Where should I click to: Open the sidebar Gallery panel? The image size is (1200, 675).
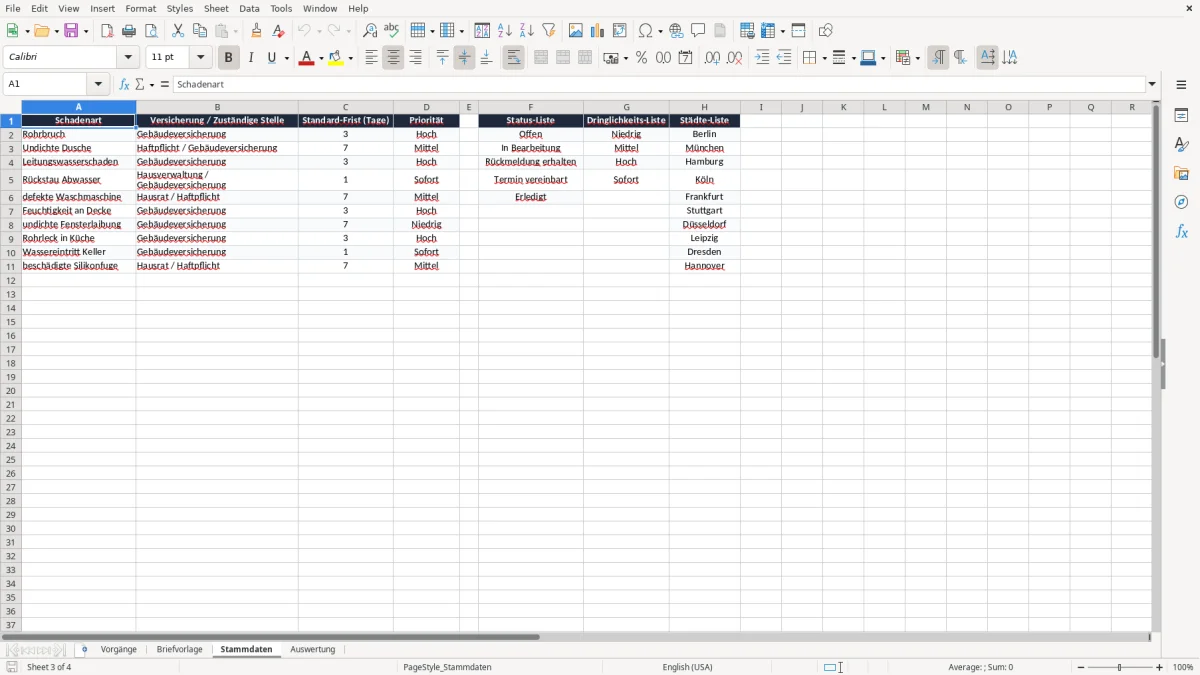pyautogui.click(x=1181, y=173)
